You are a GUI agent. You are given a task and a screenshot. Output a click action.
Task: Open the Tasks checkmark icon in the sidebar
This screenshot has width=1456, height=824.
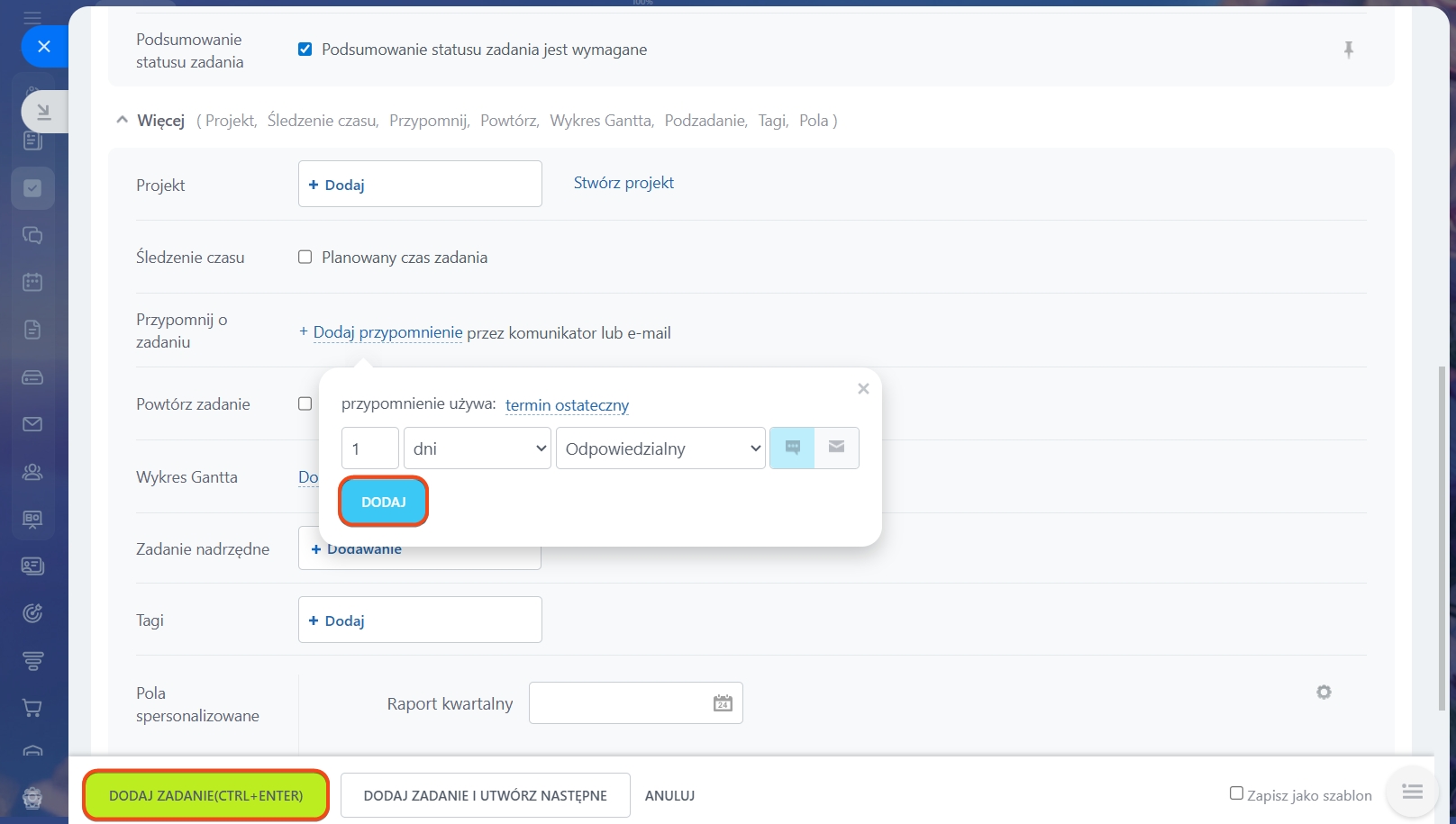(32, 188)
